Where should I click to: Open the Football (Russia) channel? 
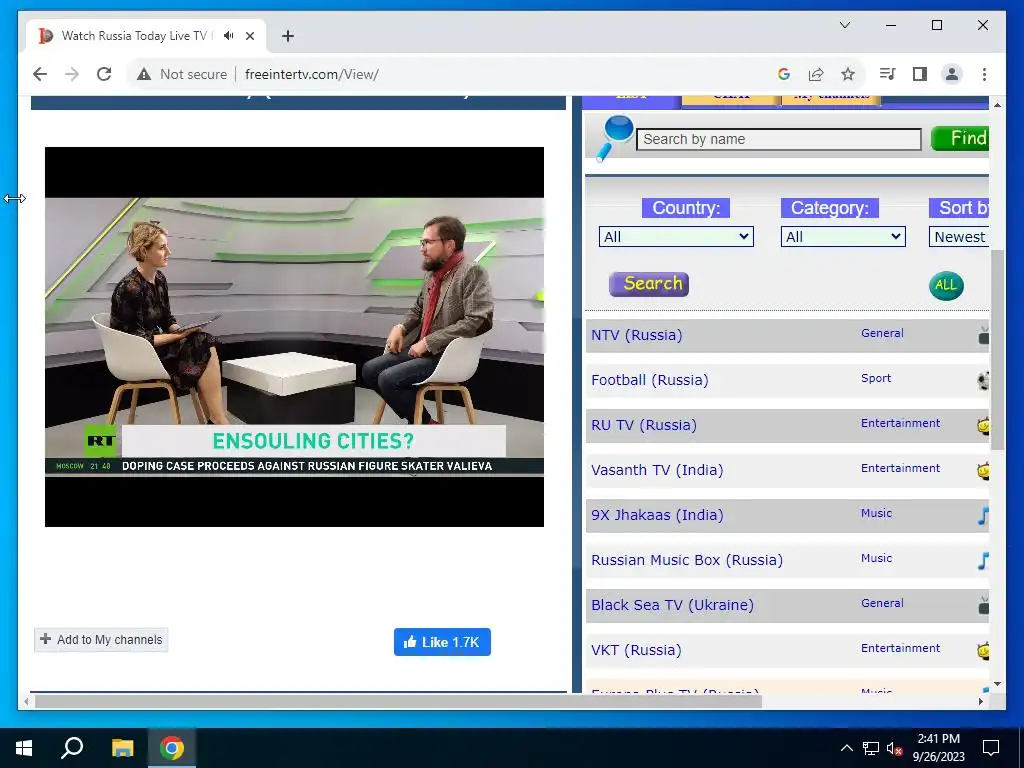pos(650,380)
